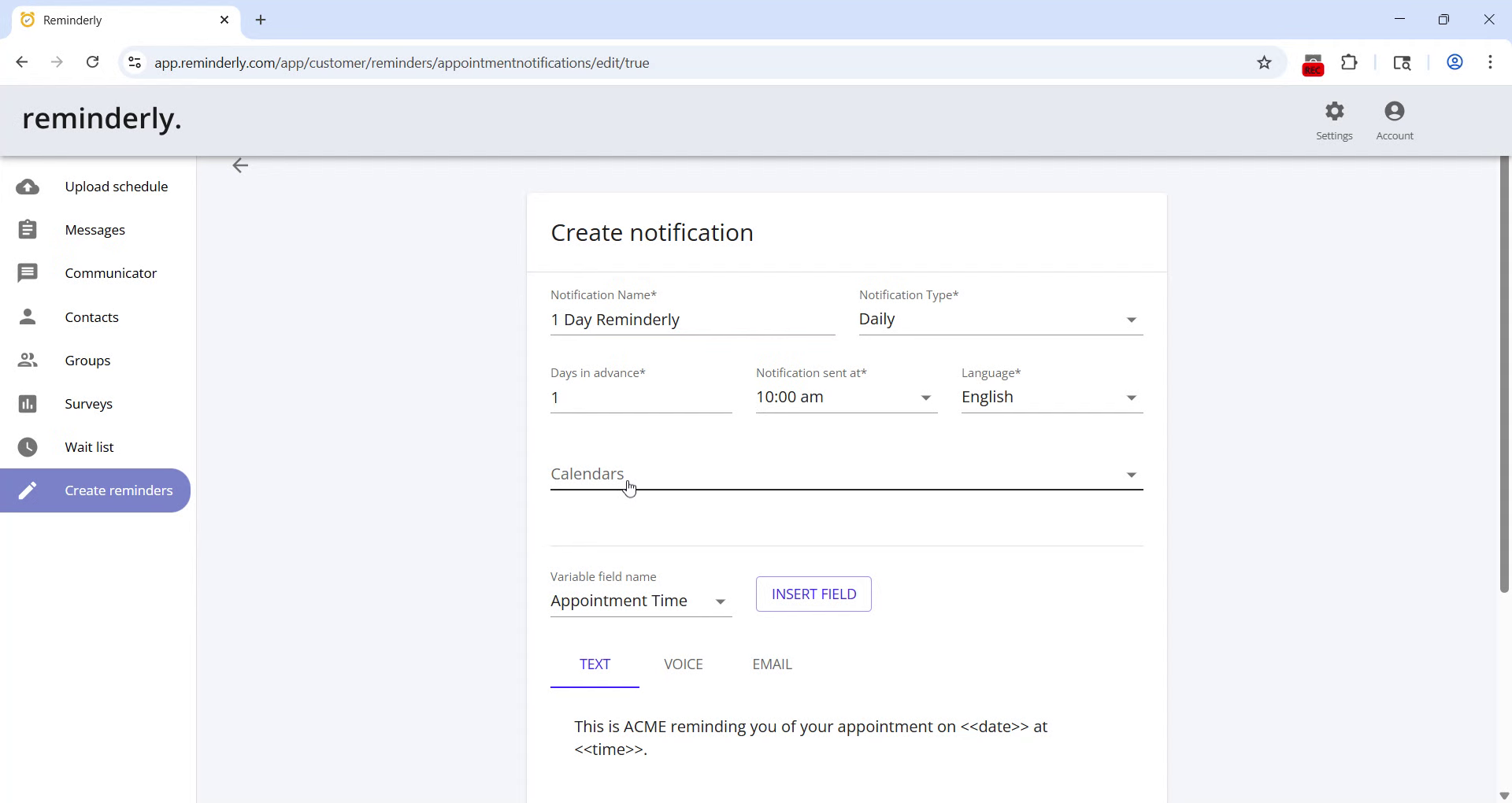Switch to VOICE tab

pyautogui.click(x=683, y=664)
